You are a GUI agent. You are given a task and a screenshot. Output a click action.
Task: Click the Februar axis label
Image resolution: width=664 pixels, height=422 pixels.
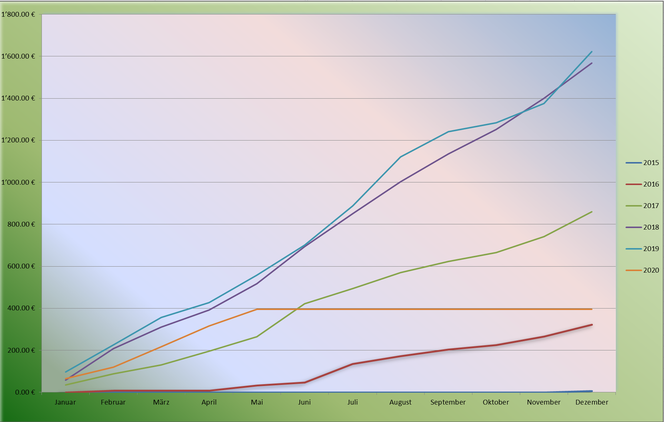[x=113, y=402]
